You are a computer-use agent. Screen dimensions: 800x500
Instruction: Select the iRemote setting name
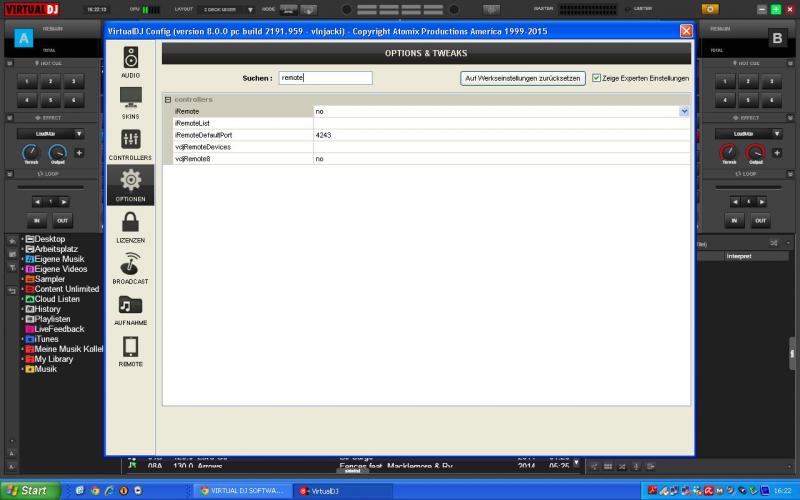point(187,111)
